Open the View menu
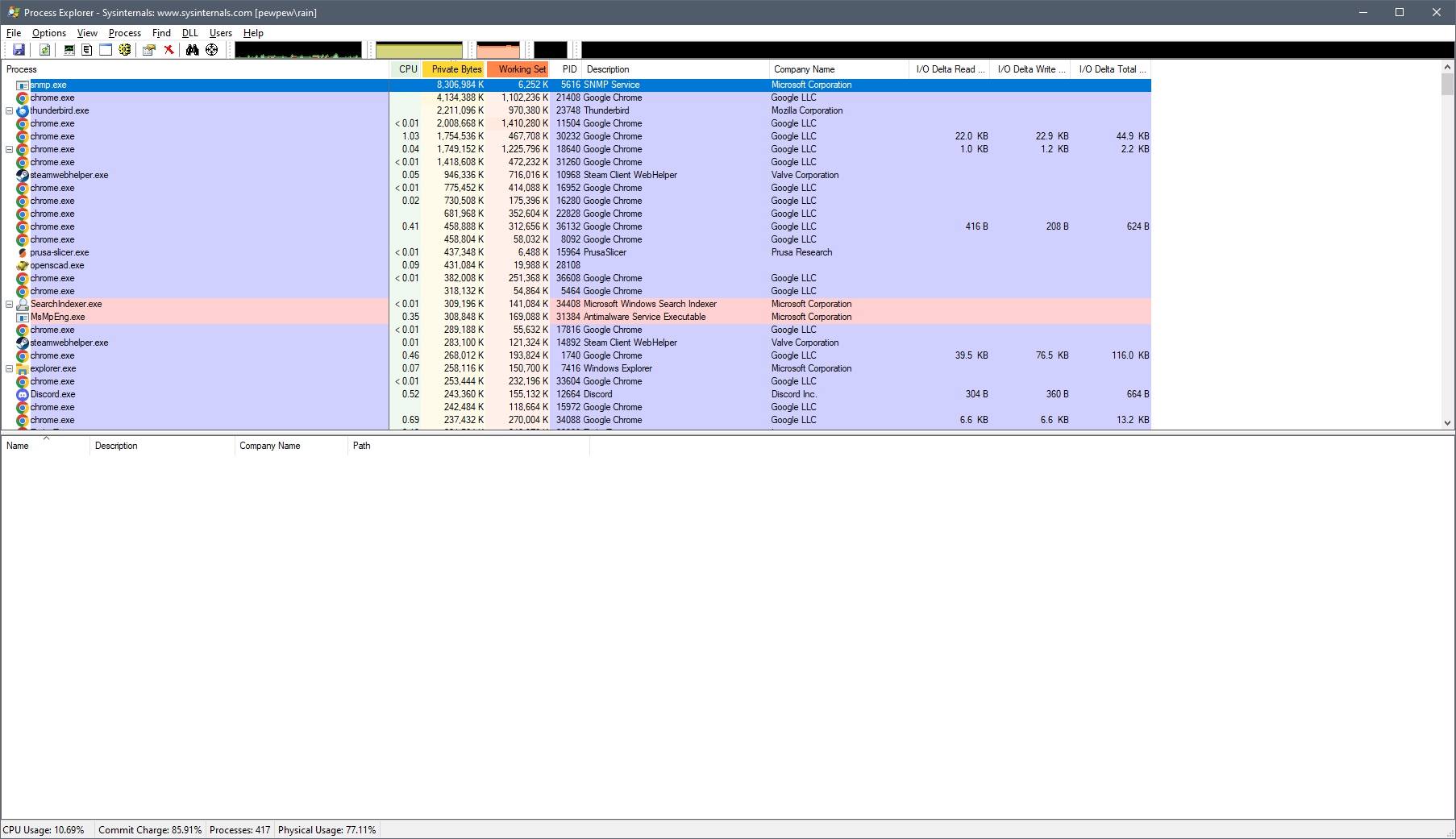 click(87, 33)
